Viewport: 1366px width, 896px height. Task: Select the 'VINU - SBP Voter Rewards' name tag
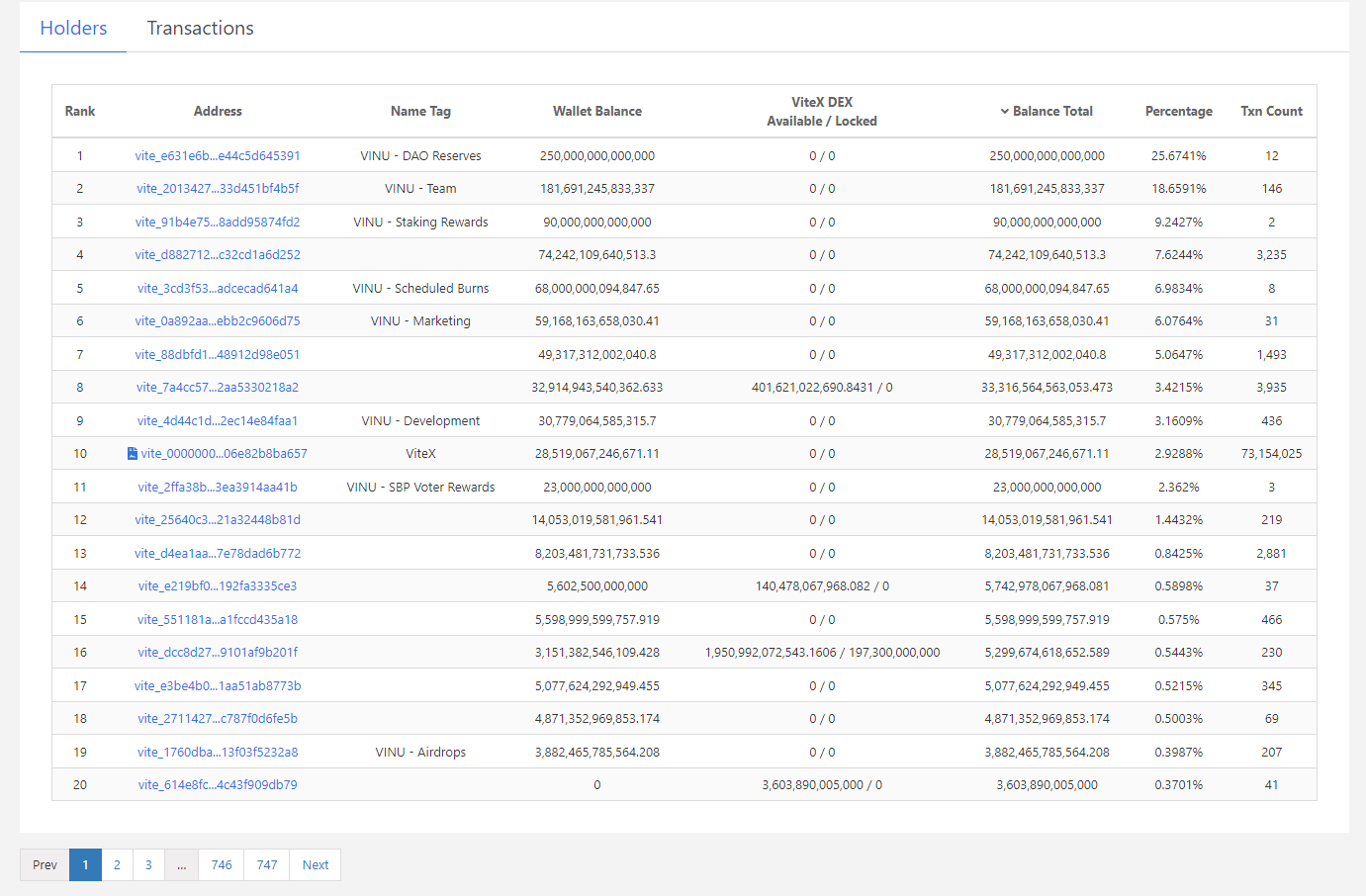[420, 488]
